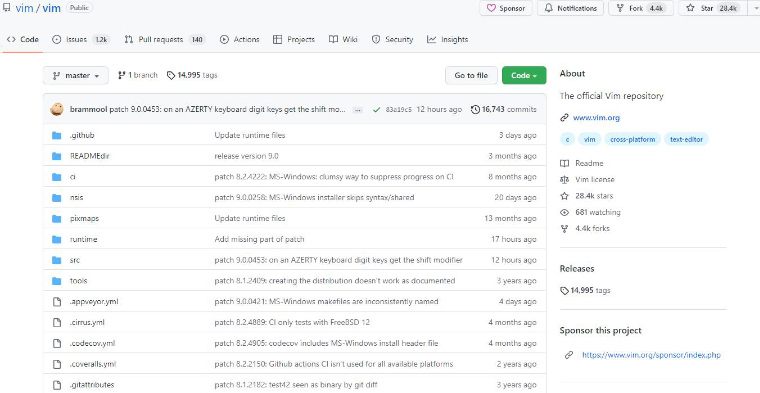Click the text-editor topic tag

tap(686, 140)
